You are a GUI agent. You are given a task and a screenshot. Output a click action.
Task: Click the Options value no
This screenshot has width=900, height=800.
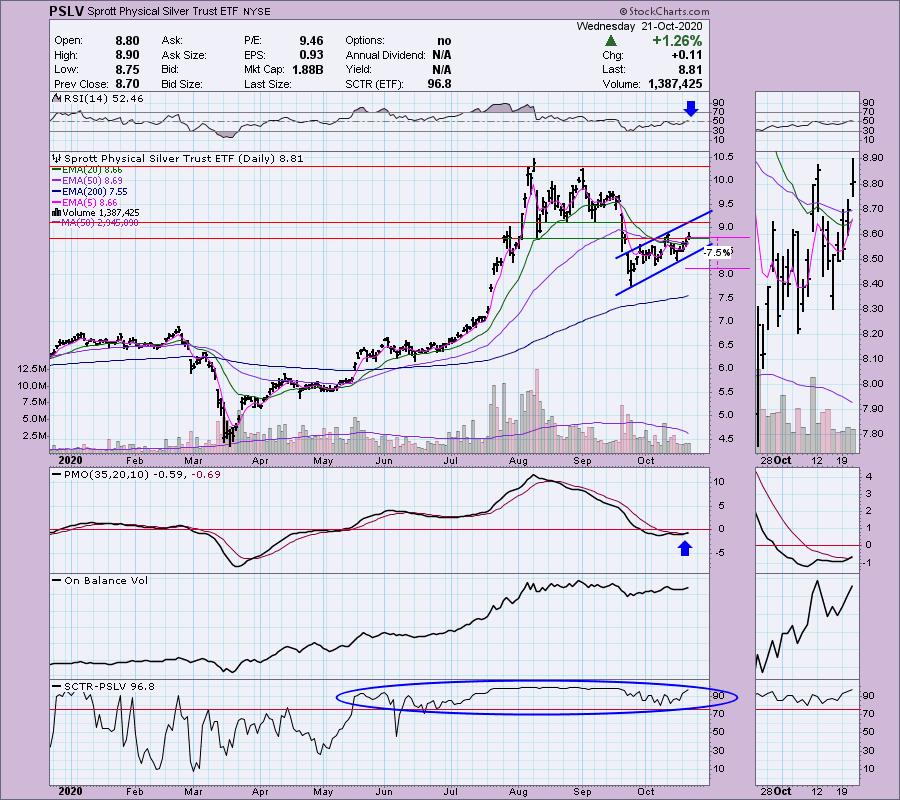pyautogui.click(x=444, y=41)
